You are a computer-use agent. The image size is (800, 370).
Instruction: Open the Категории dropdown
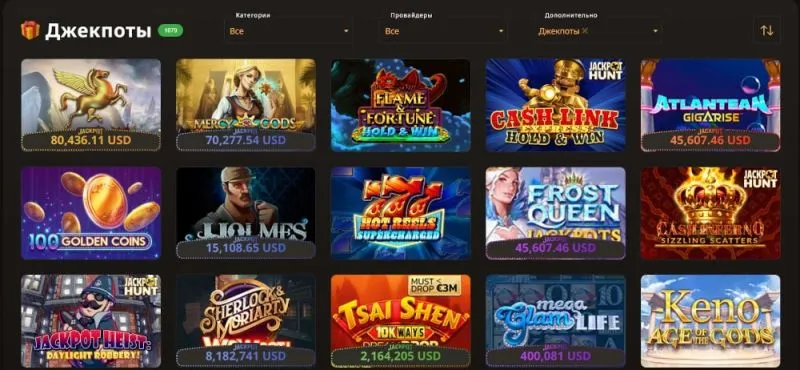tap(289, 31)
